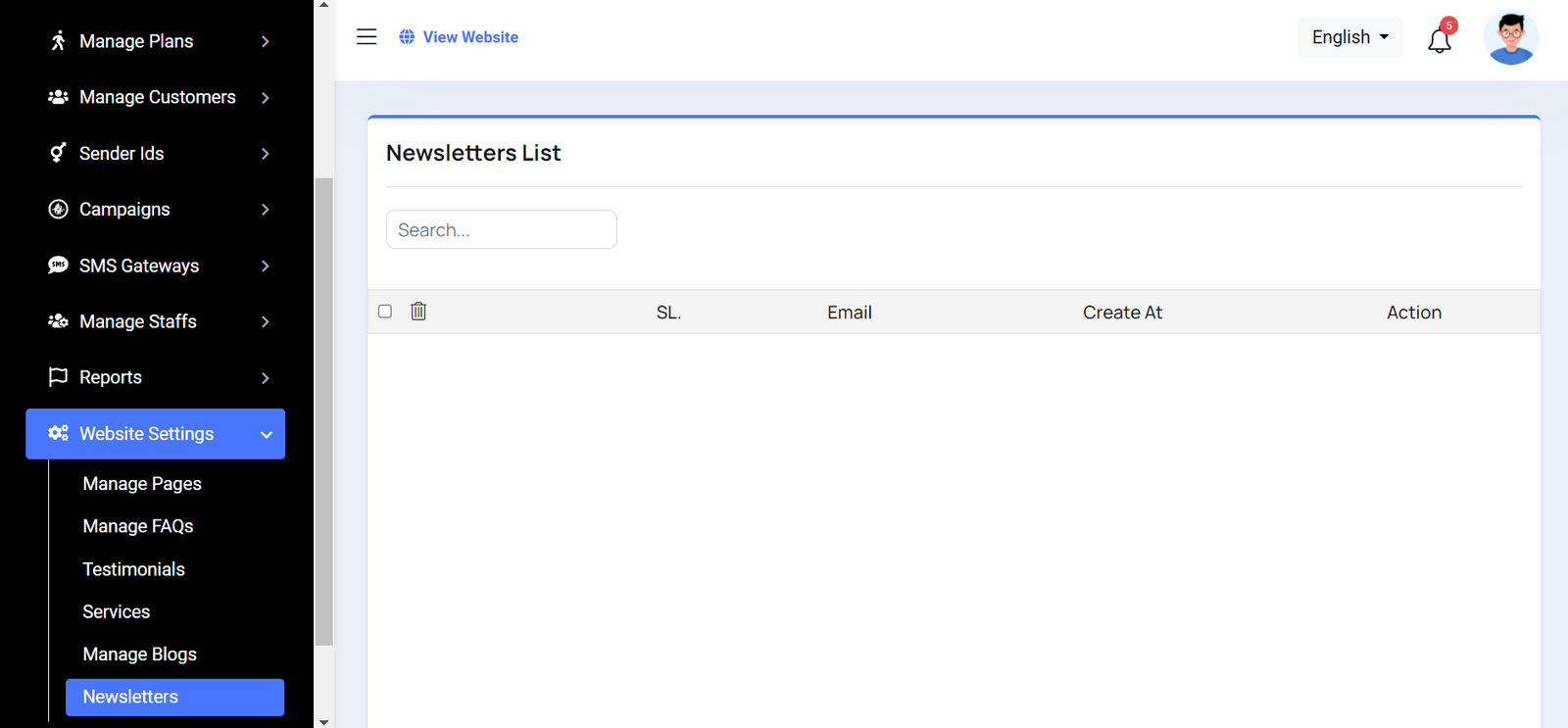
Task: Click the sidebar vertical scrollbar thumb
Action: click(x=324, y=412)
